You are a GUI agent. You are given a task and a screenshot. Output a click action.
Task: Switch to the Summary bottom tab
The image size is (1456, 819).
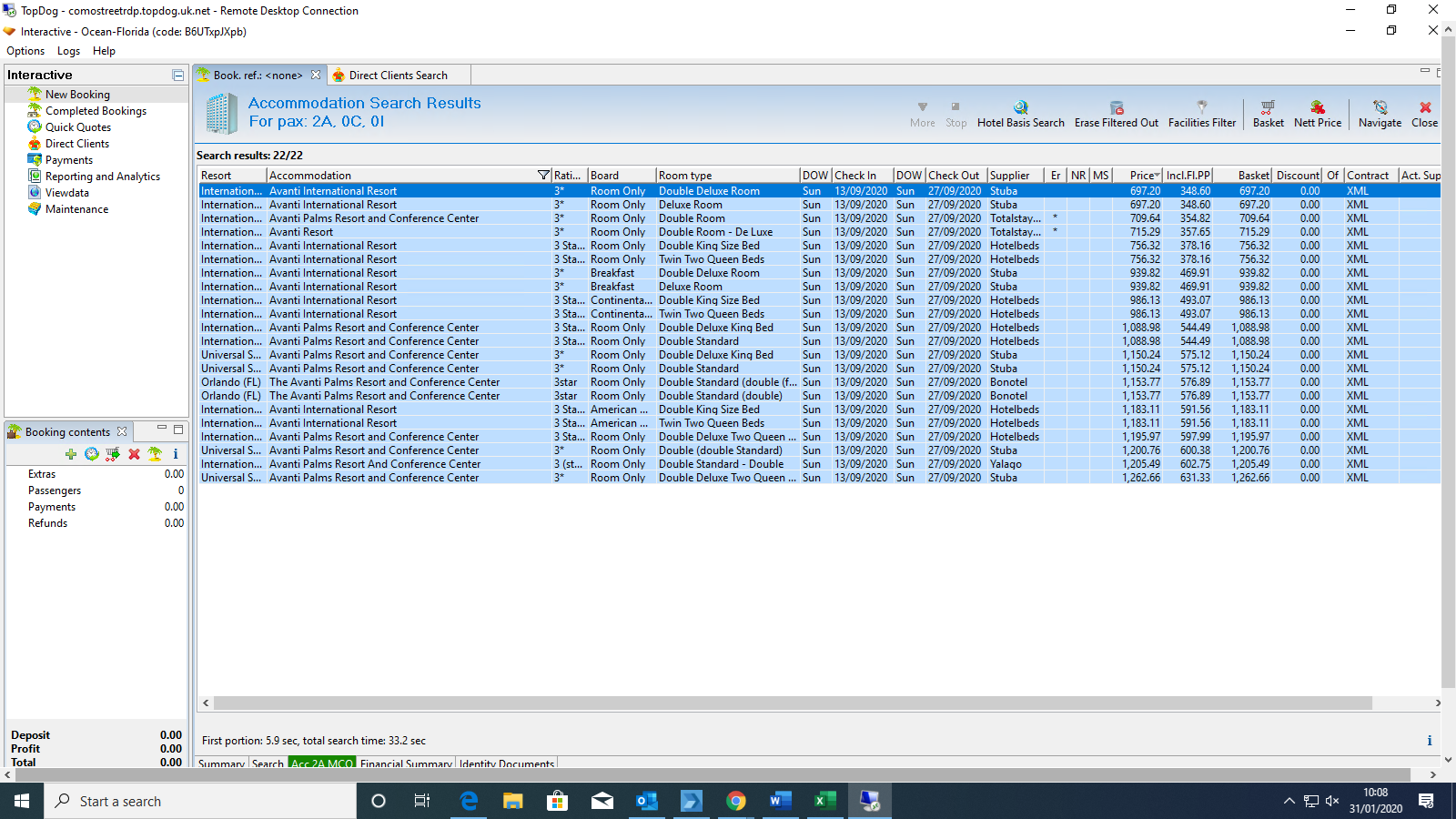click(221, 764)
